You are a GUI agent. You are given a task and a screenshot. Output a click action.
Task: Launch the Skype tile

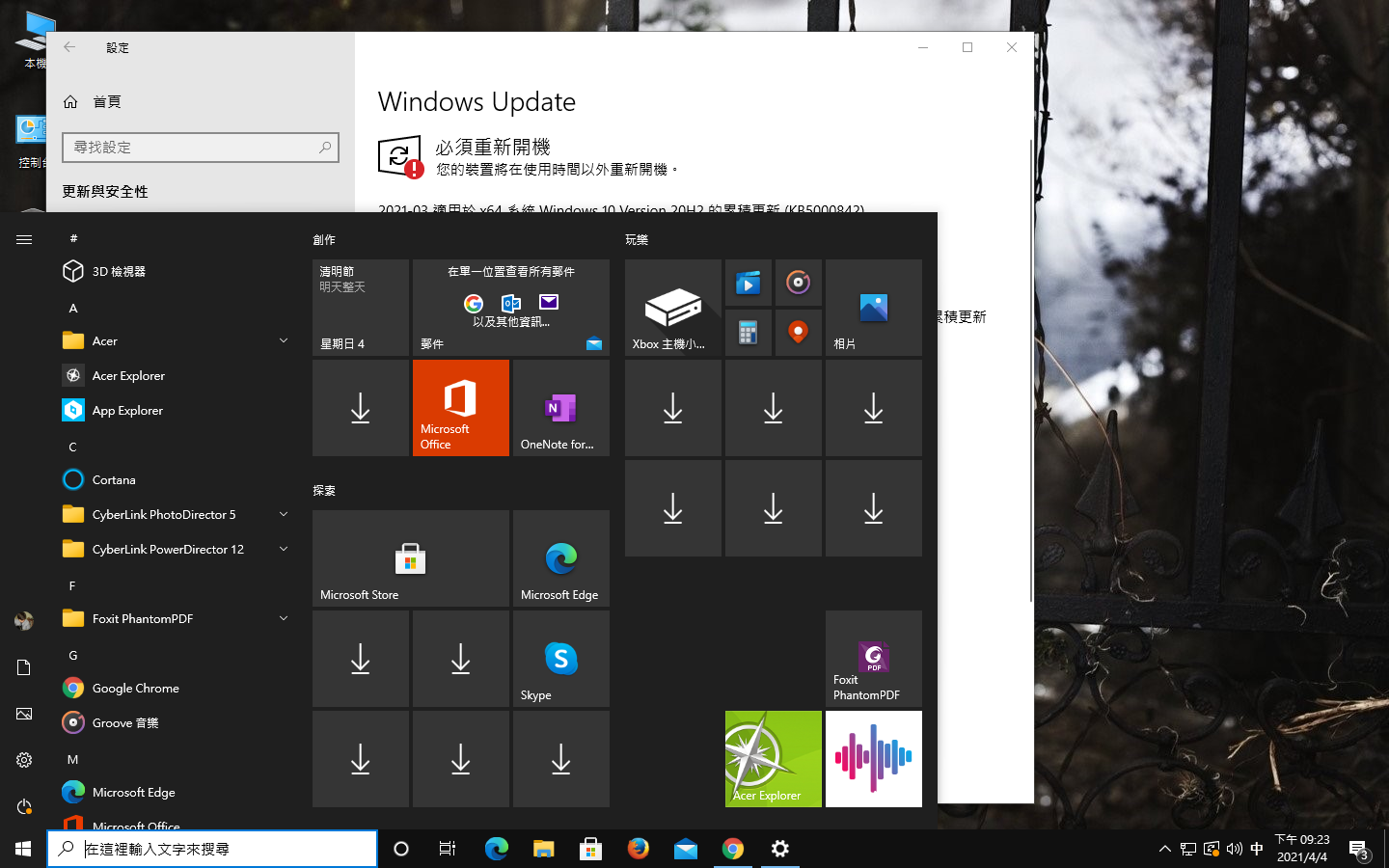click(x=561, y=659)
